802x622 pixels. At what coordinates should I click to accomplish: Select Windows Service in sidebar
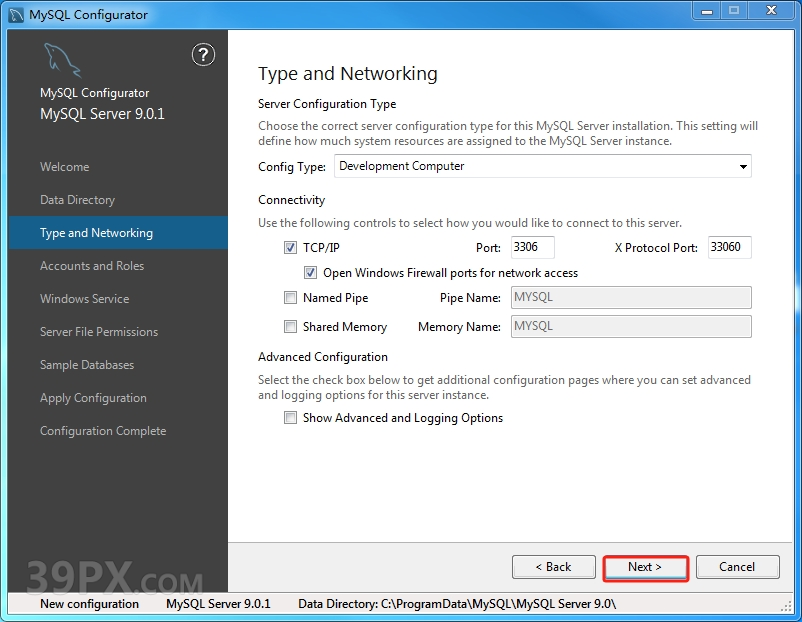click(84, 299)
